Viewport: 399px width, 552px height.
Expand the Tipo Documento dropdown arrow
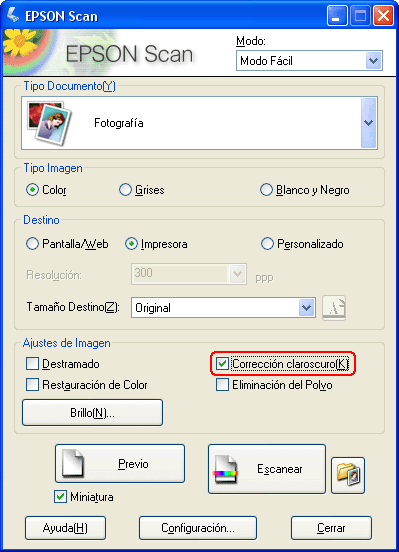pos(368,123)
